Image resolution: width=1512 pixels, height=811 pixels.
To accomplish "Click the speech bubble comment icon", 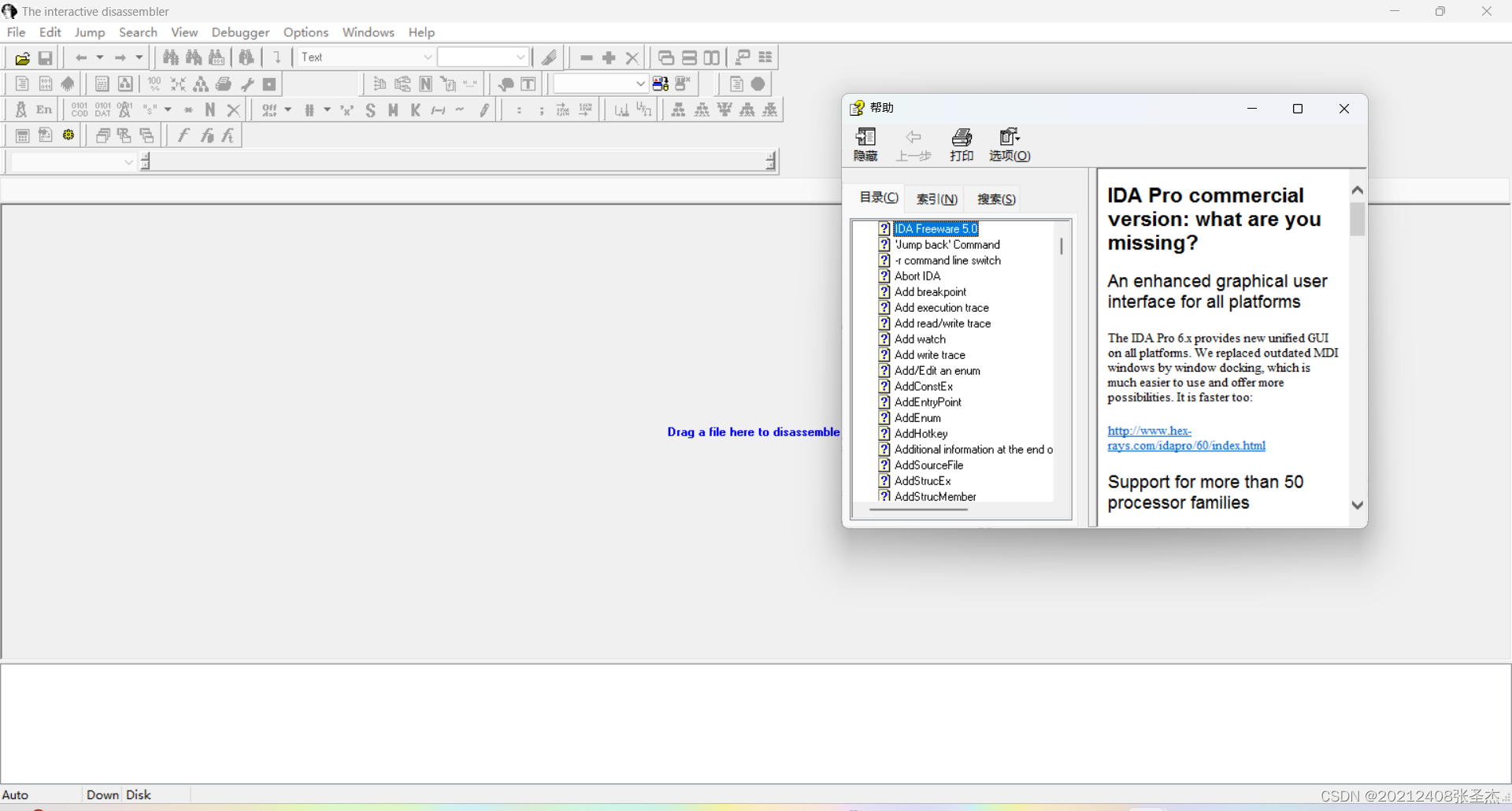I will (506, 83).
